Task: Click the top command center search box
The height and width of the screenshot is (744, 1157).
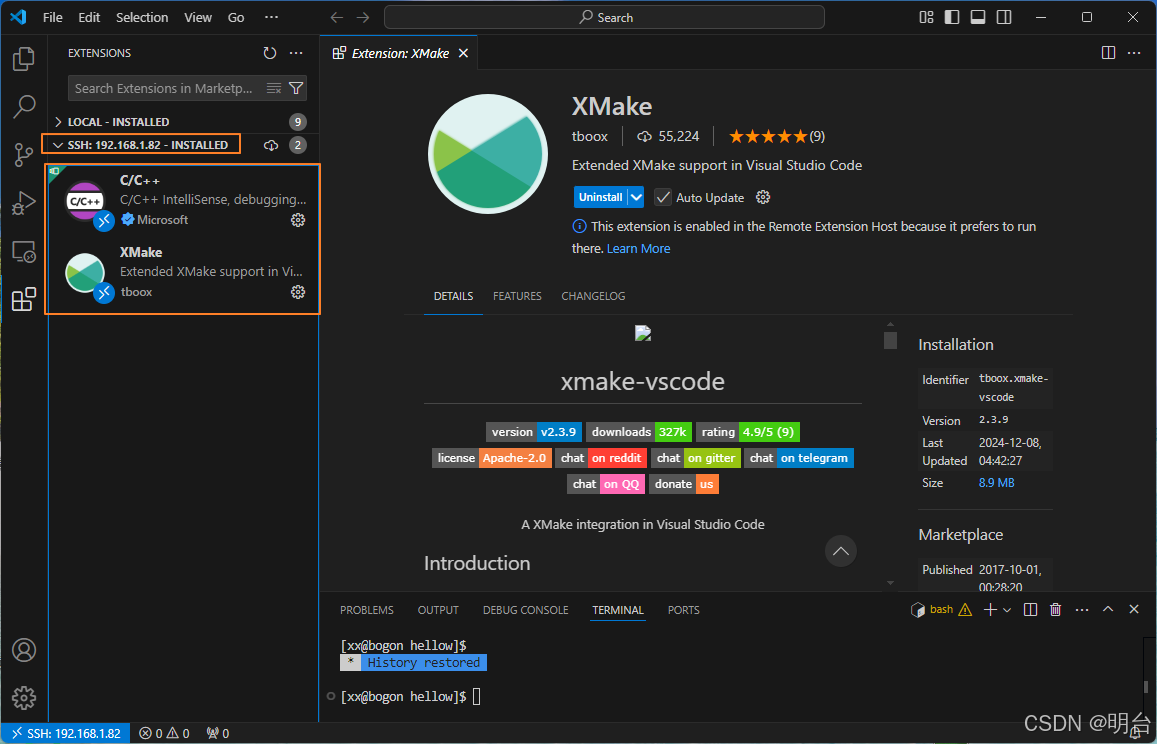Action: click(604, 18)
